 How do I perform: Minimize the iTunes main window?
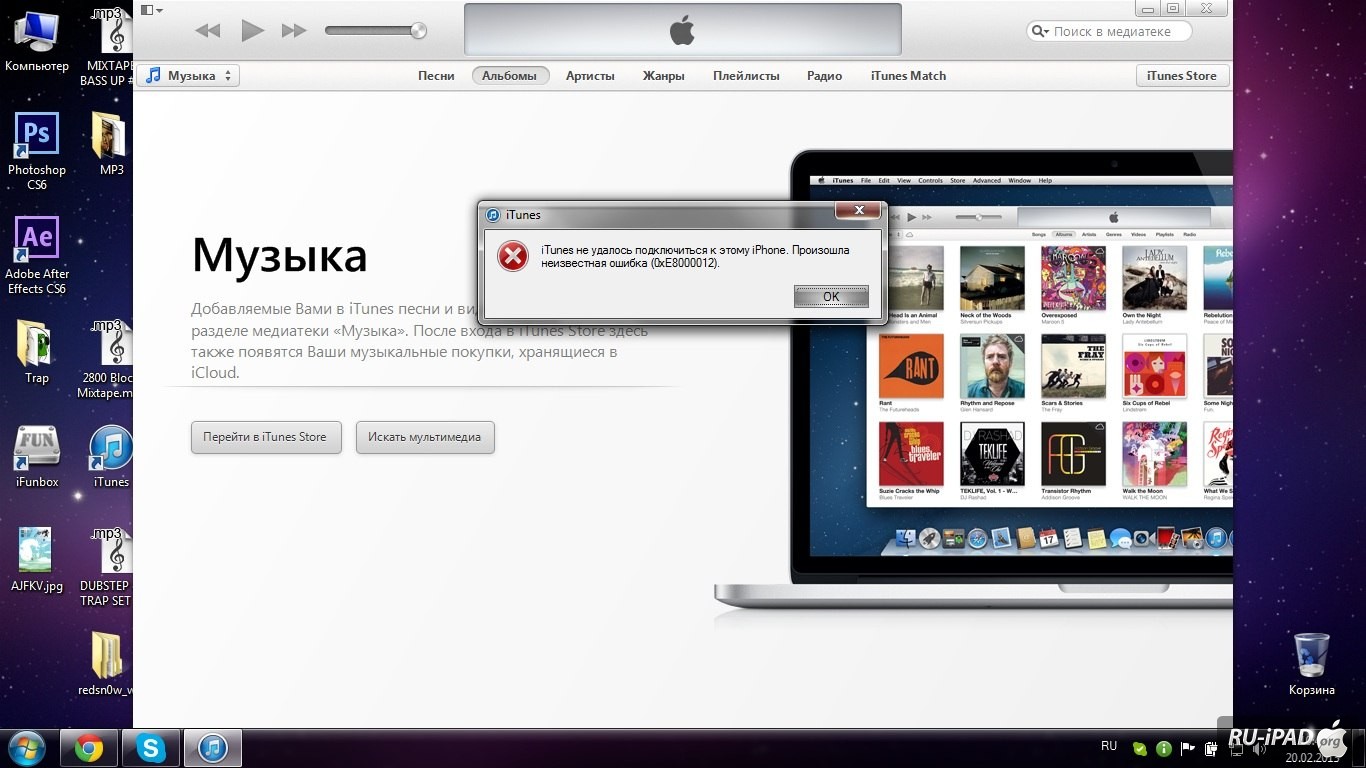[x=1148, y=8]
